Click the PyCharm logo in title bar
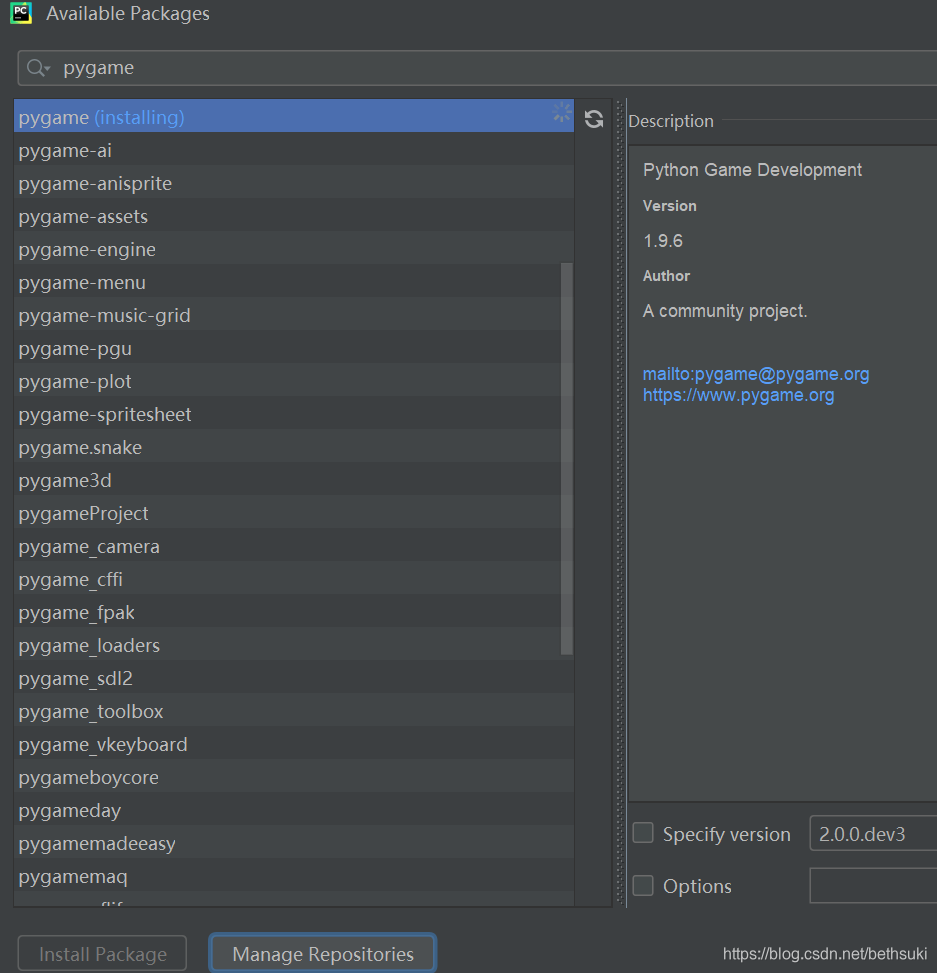The image size is (937, 973). (x=21, y=13)
